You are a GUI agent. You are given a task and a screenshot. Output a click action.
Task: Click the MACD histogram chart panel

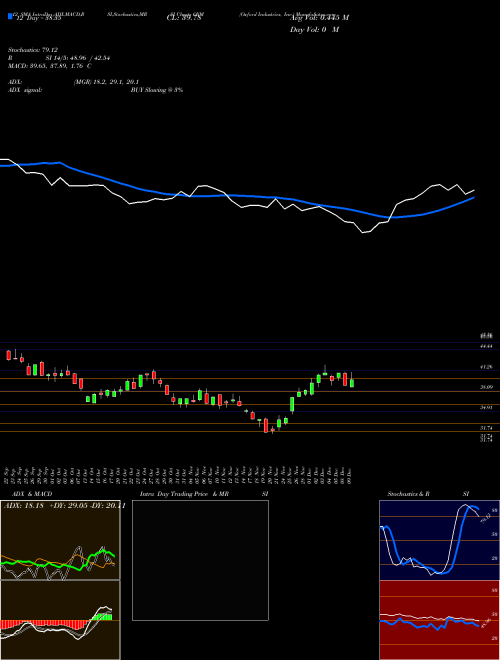(60, 620)
